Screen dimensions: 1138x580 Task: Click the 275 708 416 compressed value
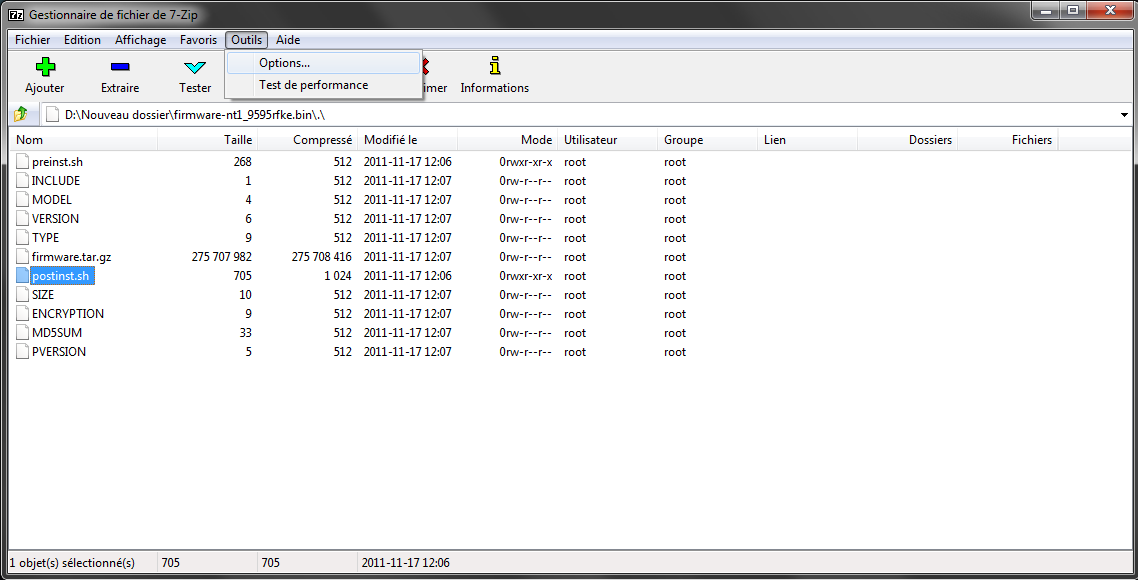pos(322,256)
